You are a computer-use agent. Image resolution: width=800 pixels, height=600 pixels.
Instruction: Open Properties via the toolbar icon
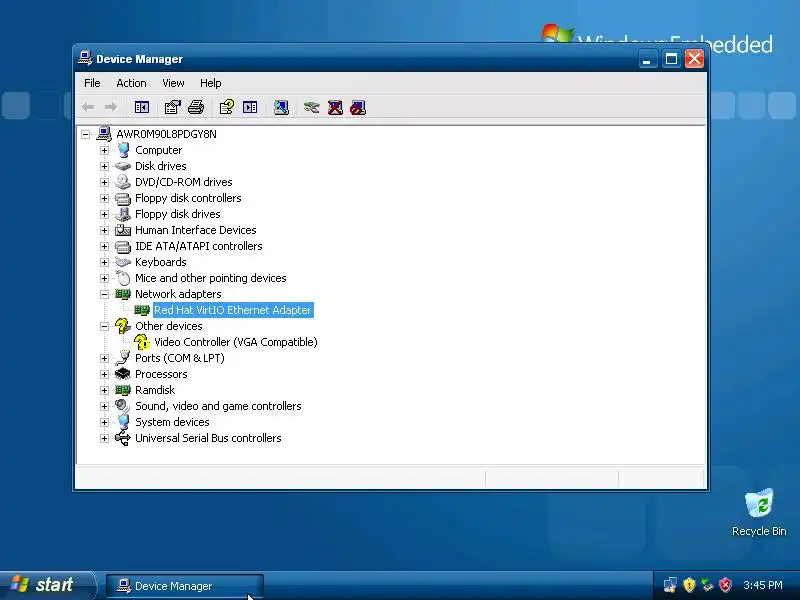172,107
